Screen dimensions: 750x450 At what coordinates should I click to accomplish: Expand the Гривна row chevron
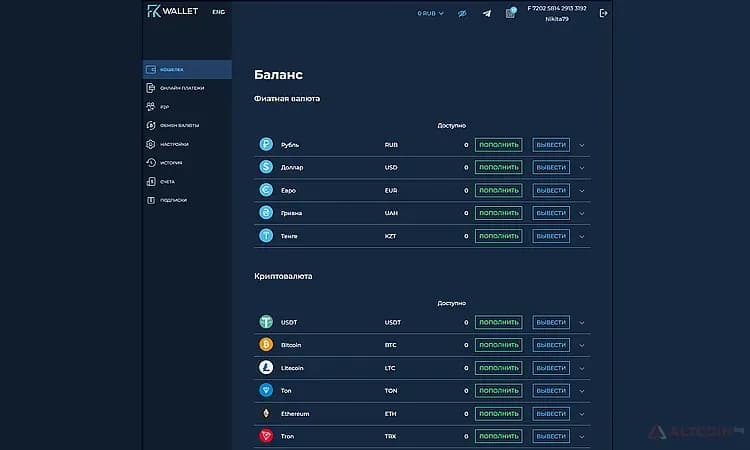click(582, 213)
